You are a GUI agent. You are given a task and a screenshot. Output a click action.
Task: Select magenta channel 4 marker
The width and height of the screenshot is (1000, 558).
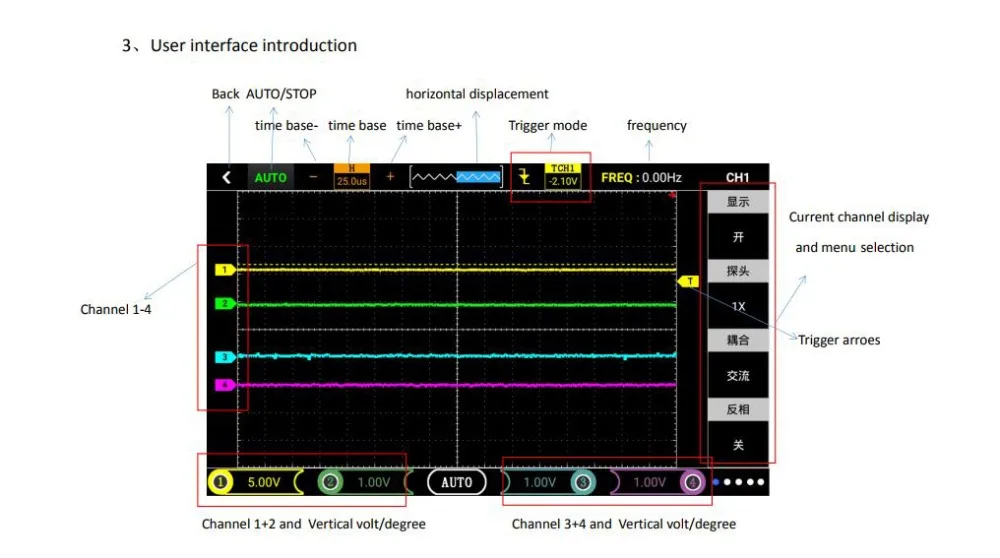click(225, 385)
